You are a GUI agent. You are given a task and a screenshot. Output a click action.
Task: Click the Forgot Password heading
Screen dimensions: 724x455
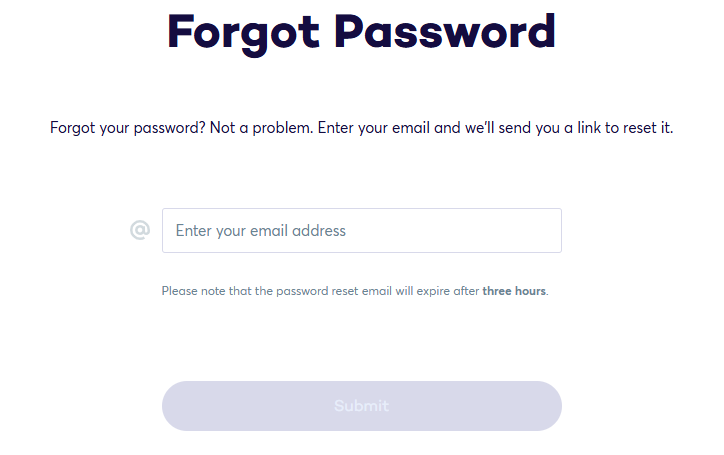[x=361, y=32]
